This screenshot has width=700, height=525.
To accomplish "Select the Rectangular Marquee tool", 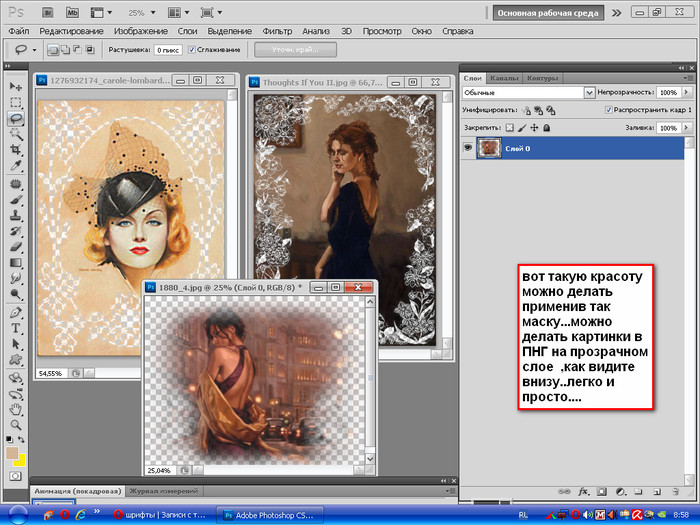I will pos(16,102).
